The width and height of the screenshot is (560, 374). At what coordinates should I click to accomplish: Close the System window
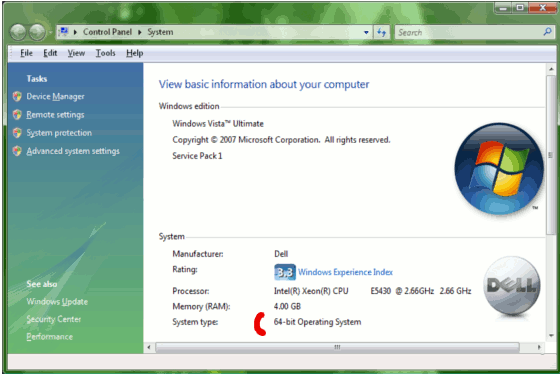(542, 8)
